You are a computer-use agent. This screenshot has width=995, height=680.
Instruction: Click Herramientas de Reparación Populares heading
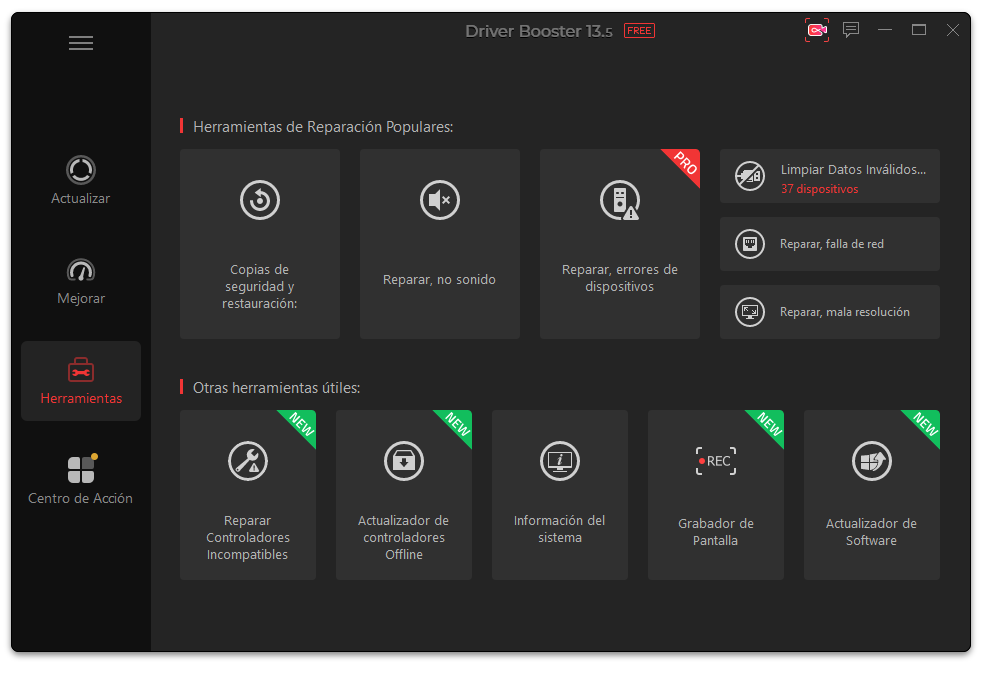tap(323, 127)
